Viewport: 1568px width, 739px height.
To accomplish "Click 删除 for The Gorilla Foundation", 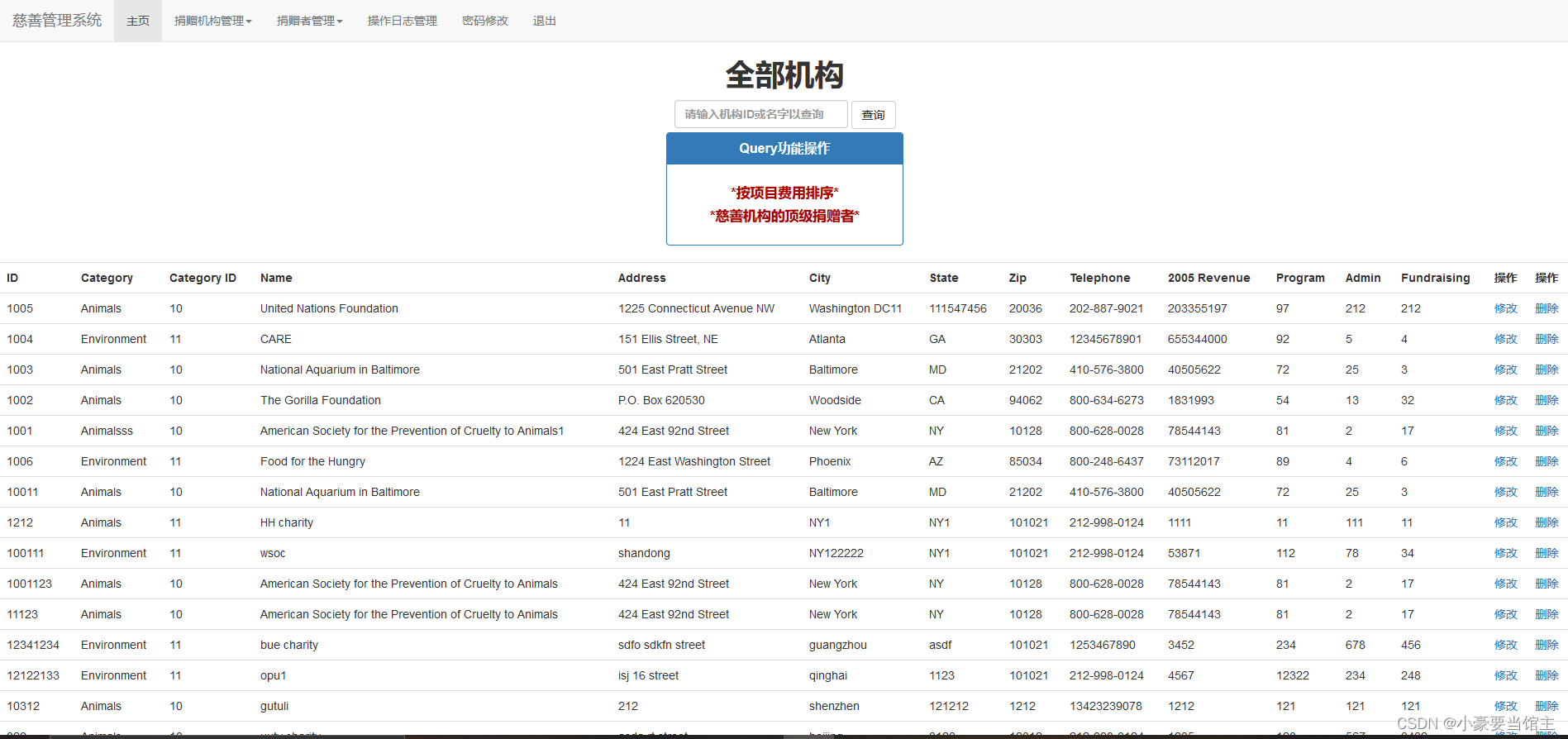I will coord(1547,400).
